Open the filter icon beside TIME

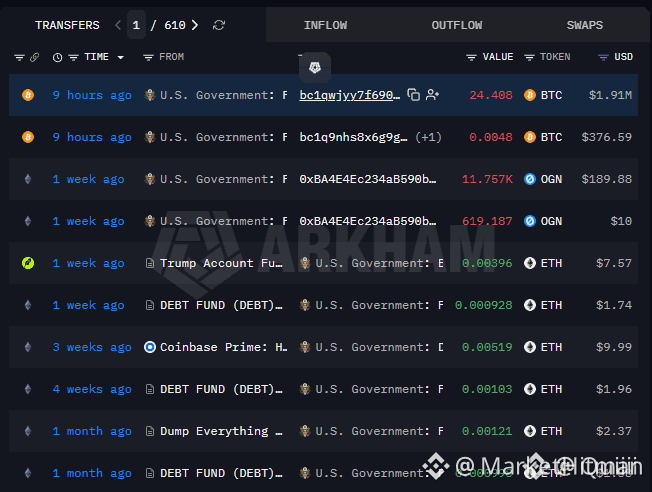tap(73, 57)
